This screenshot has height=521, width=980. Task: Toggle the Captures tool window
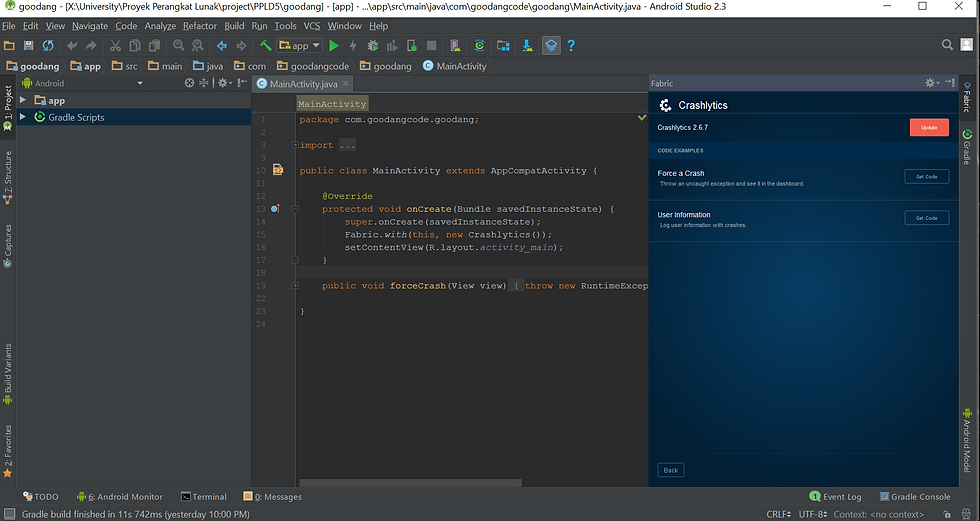pyautogui.click(x=8, y=246)
